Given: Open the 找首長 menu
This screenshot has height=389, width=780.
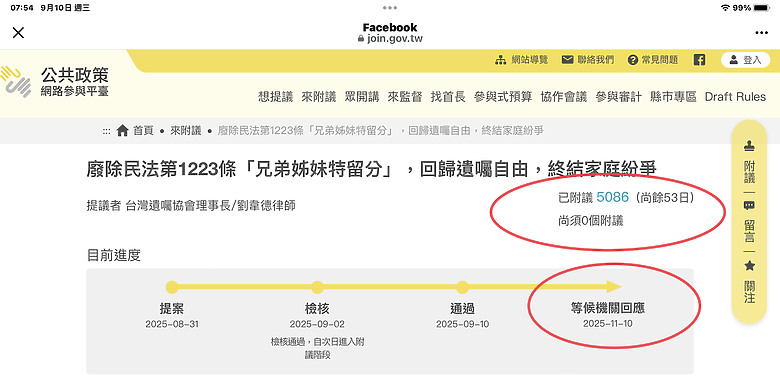Looking at the screenshot, I should tap(448, 97).
